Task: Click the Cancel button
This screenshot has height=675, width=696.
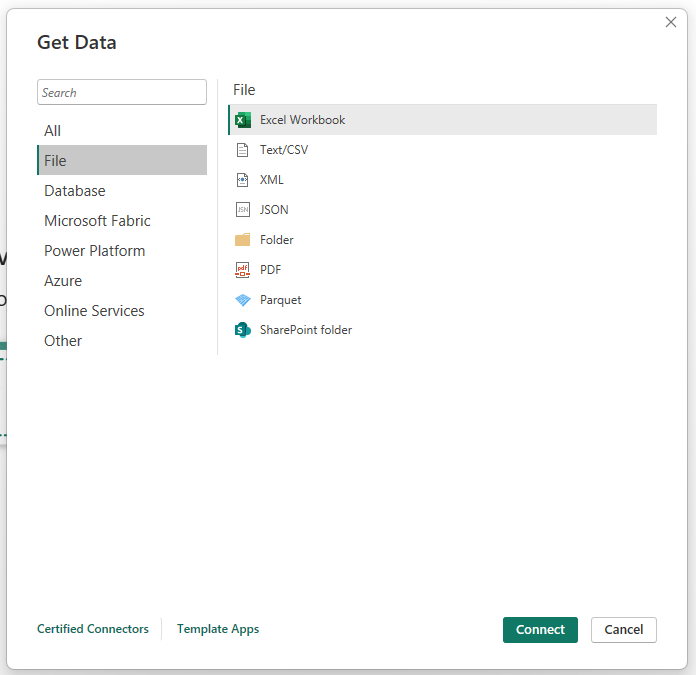Action: pyautogui.click(x=624, y=630)
